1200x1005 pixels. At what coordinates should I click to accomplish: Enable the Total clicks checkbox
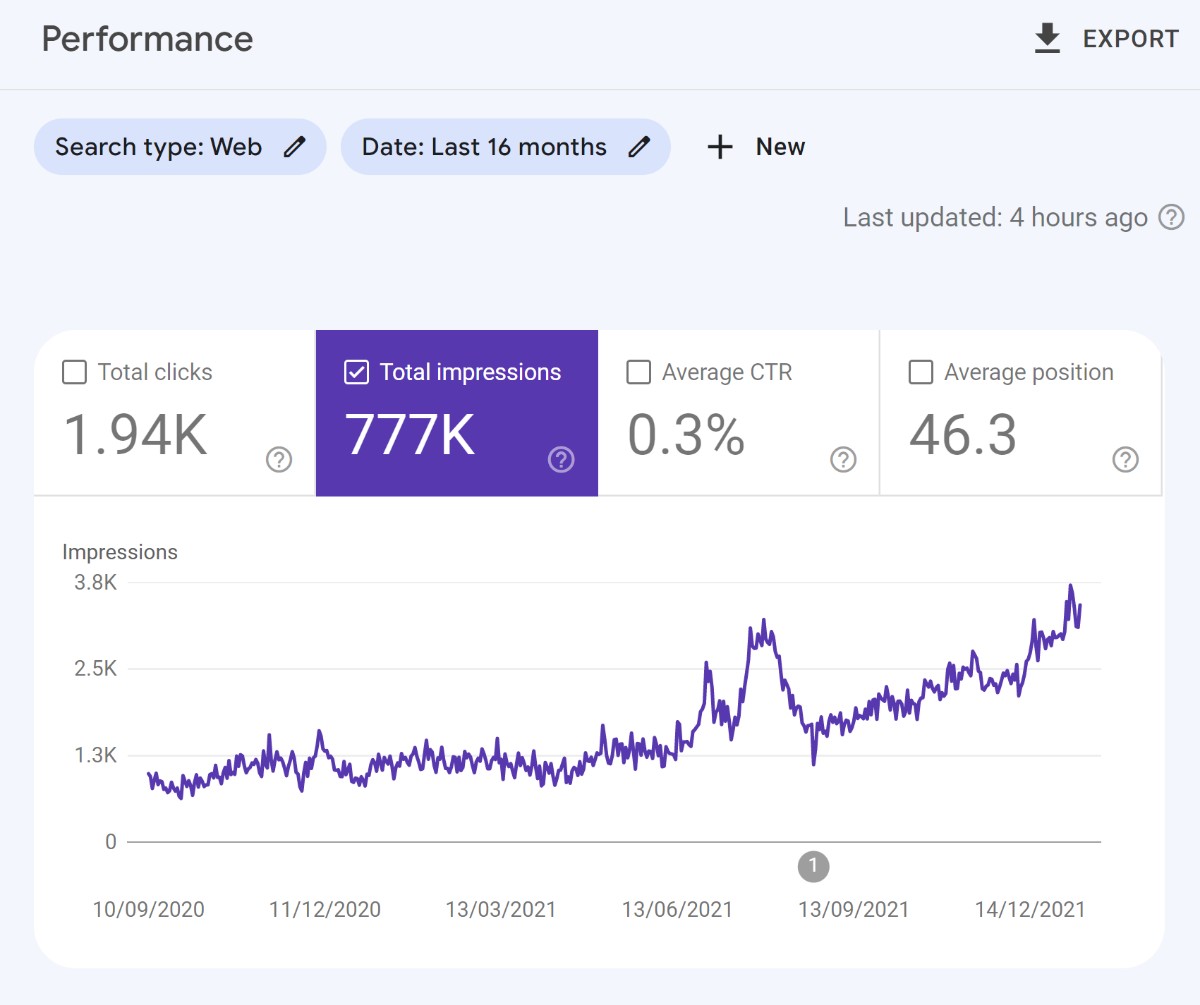pos(74,372)
